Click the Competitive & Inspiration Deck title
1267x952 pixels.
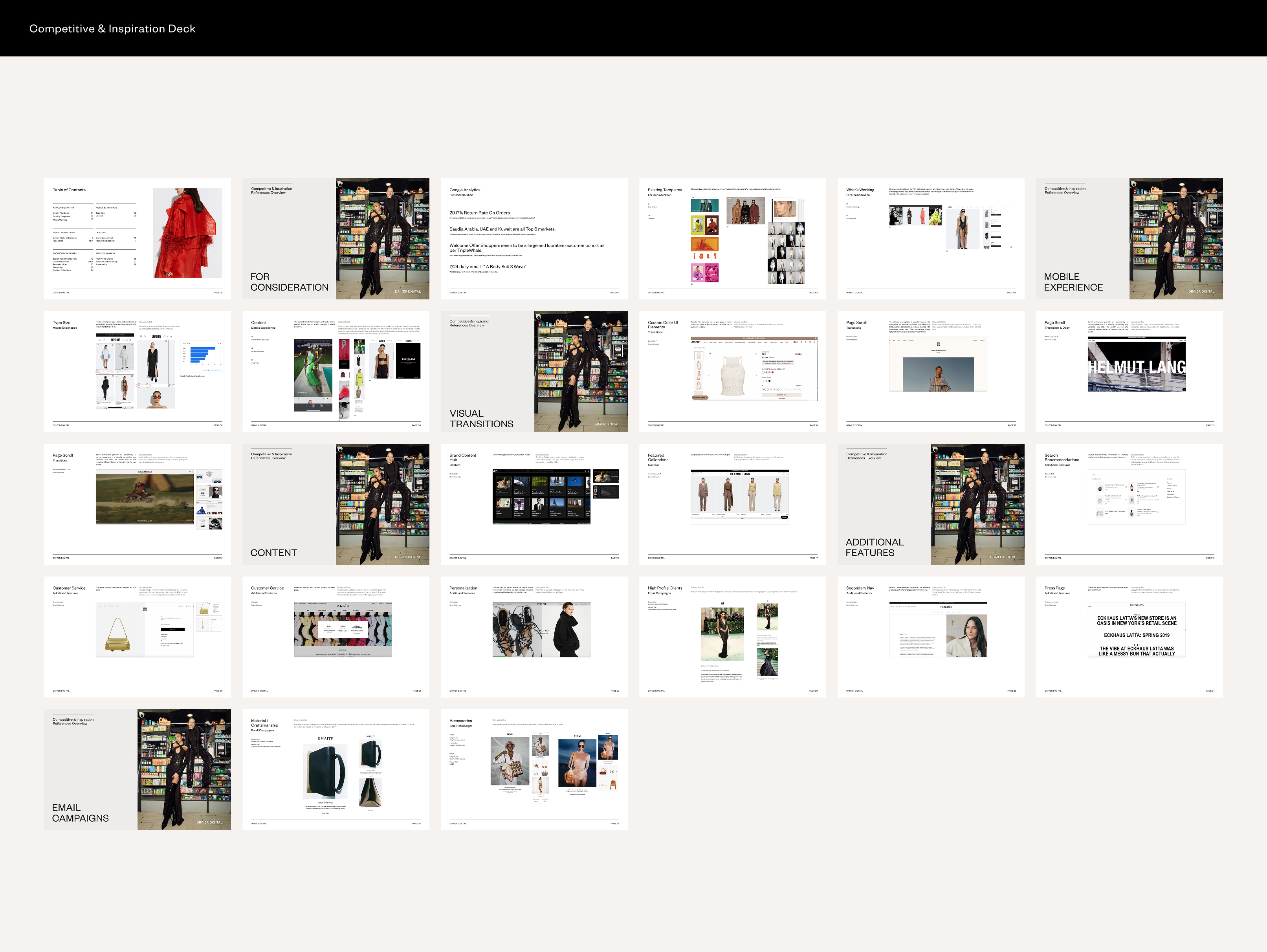tap(112, 29)
